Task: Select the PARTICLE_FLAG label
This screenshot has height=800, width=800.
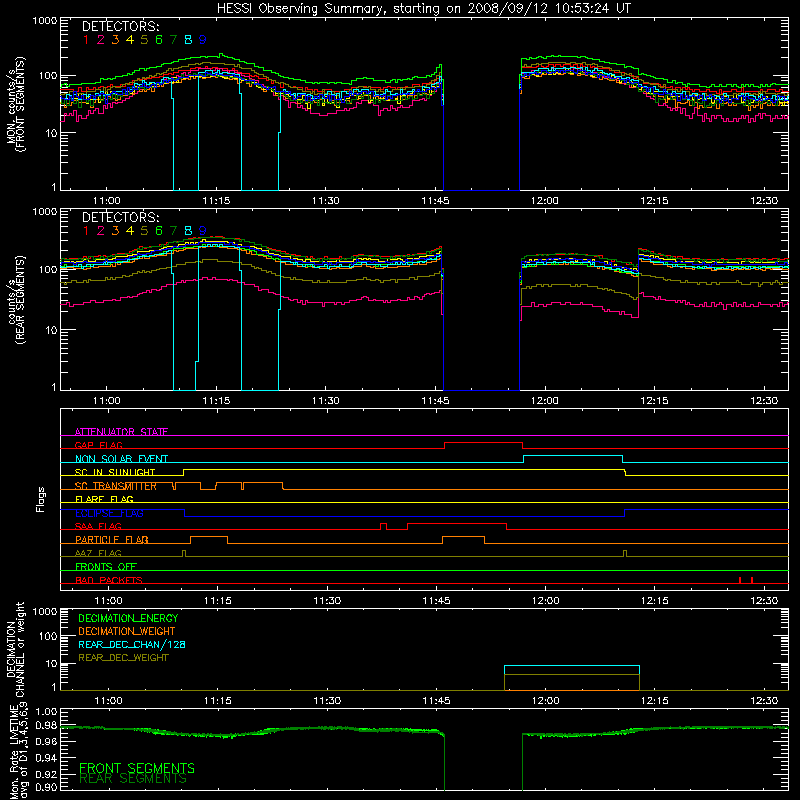Action: click(x=112, y=540)
